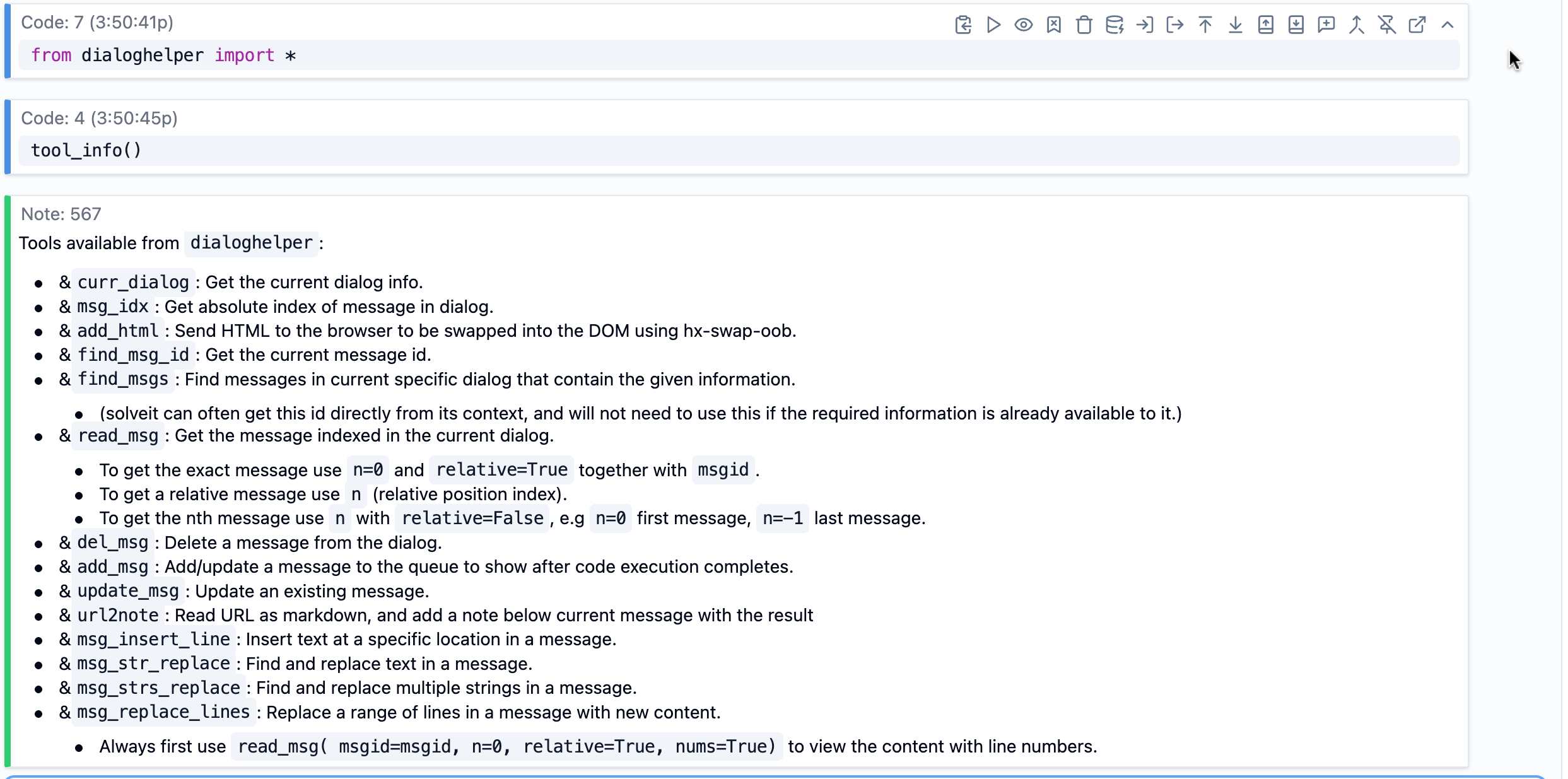This screenshot has height=779, width=1568.
Task: Click the merge arrows icon
Action: coord(1357,25)
